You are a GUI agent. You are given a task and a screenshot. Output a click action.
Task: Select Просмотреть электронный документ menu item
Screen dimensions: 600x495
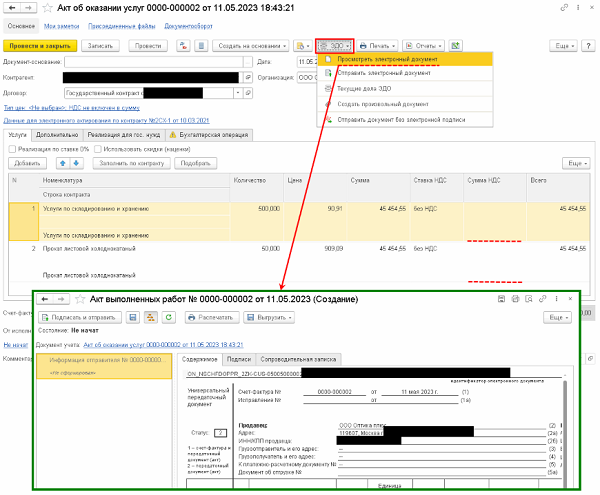[x=395, y=59]
